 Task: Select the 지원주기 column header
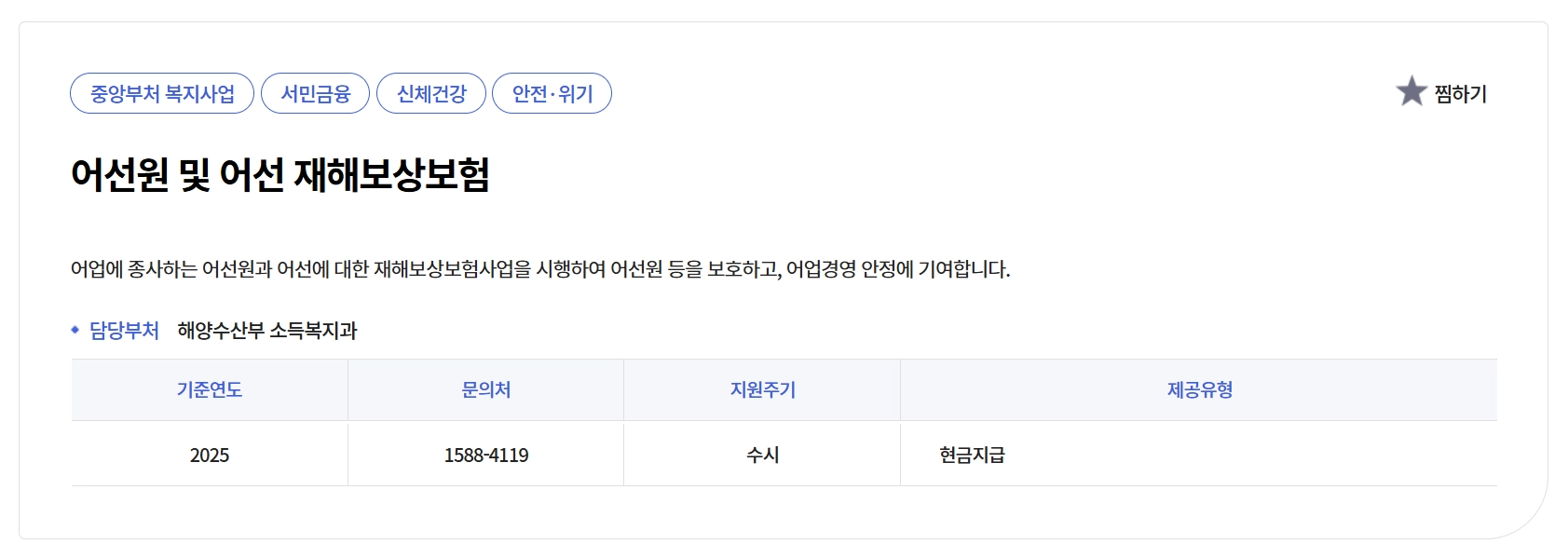click(x=760, y=389)
